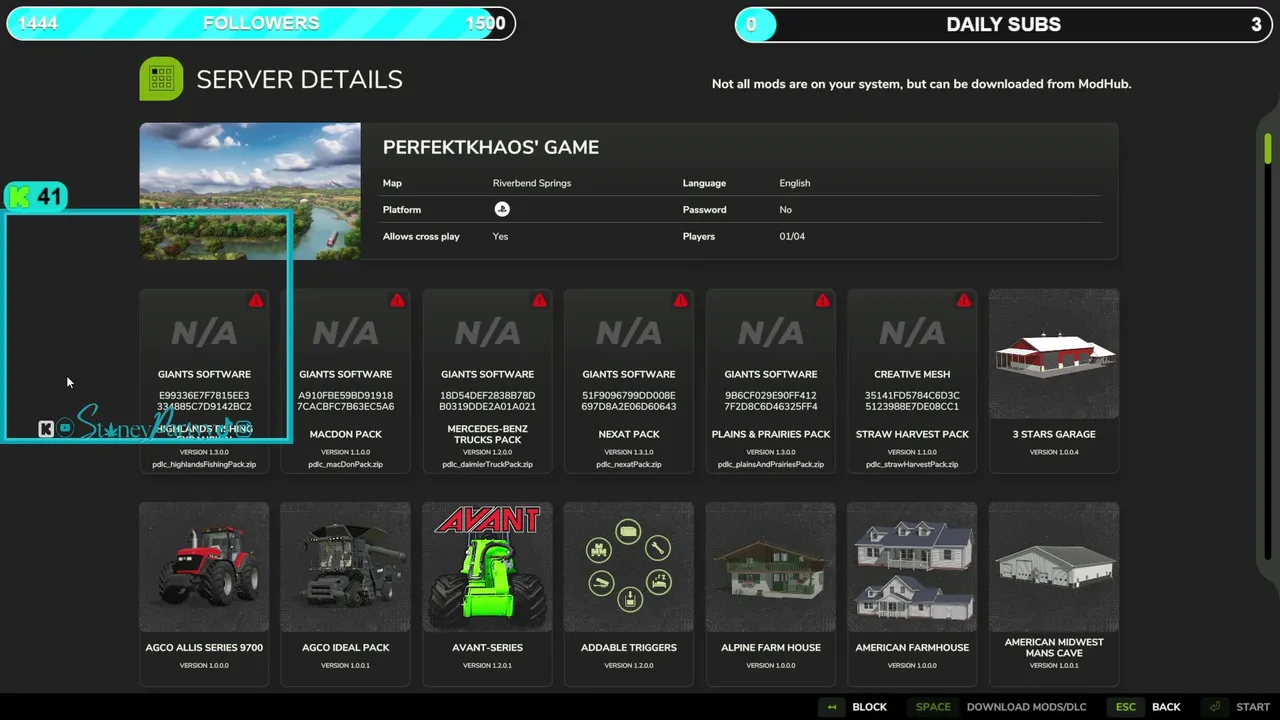Click the Riverbend Springs map preview image

(x=250, y=191)
